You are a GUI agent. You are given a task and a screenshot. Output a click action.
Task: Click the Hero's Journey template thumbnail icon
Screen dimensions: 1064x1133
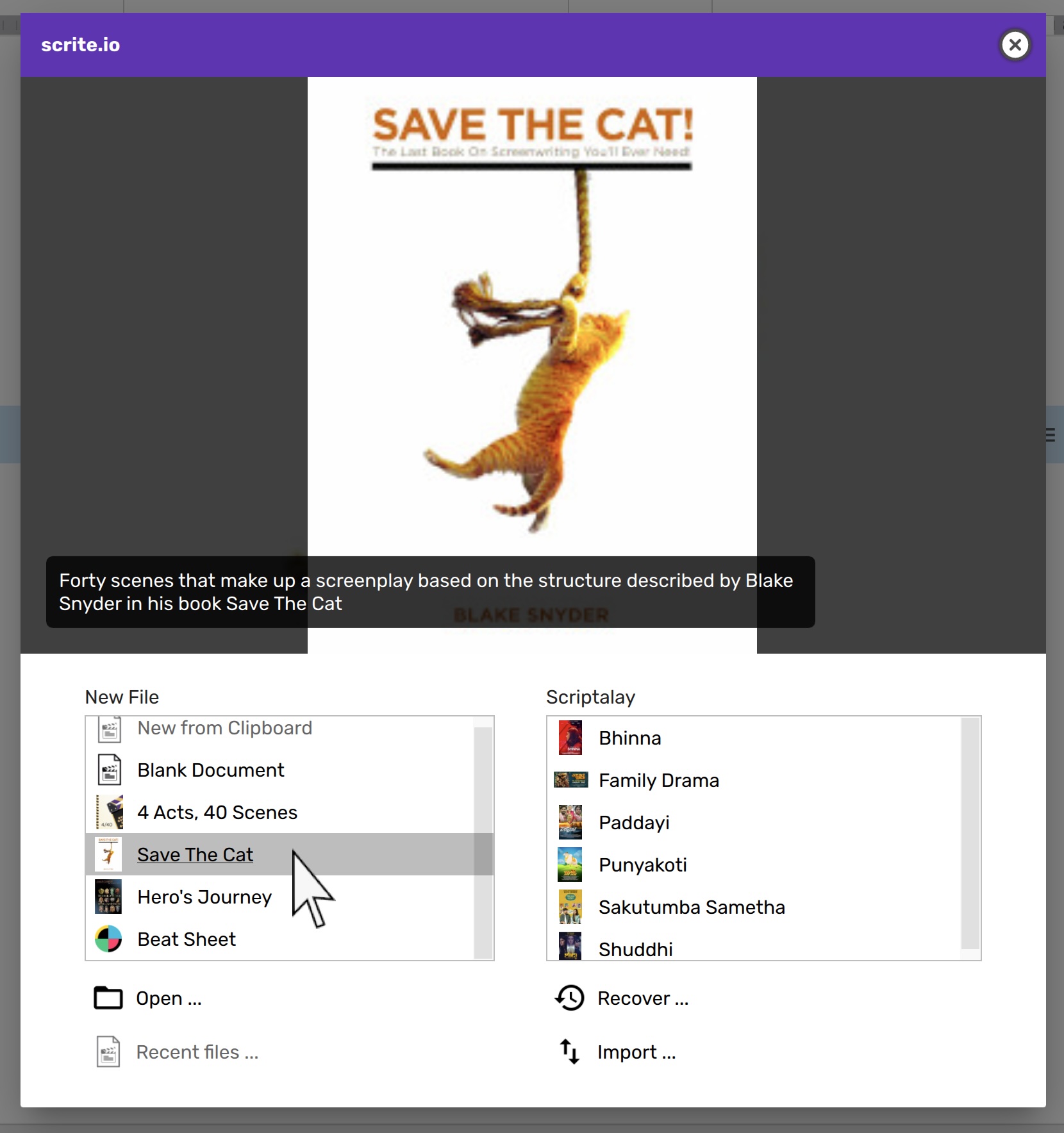click(108, 897)
